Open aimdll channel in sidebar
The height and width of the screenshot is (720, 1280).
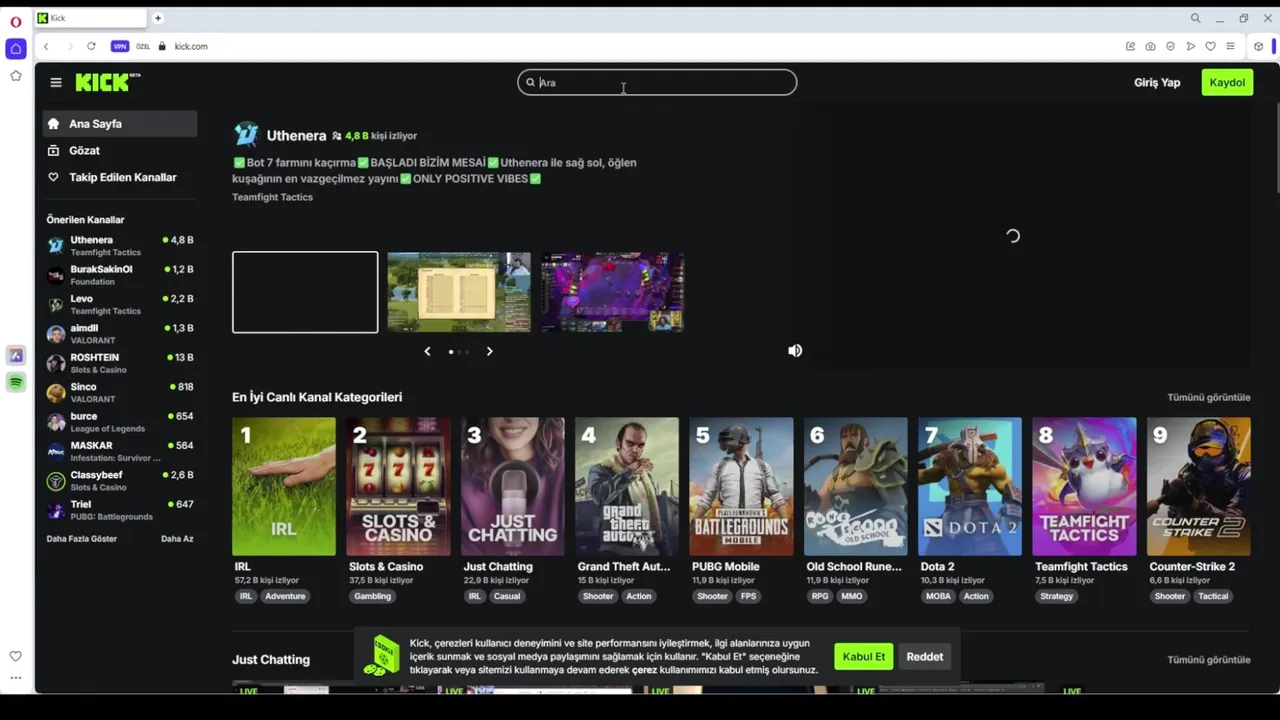120,333
